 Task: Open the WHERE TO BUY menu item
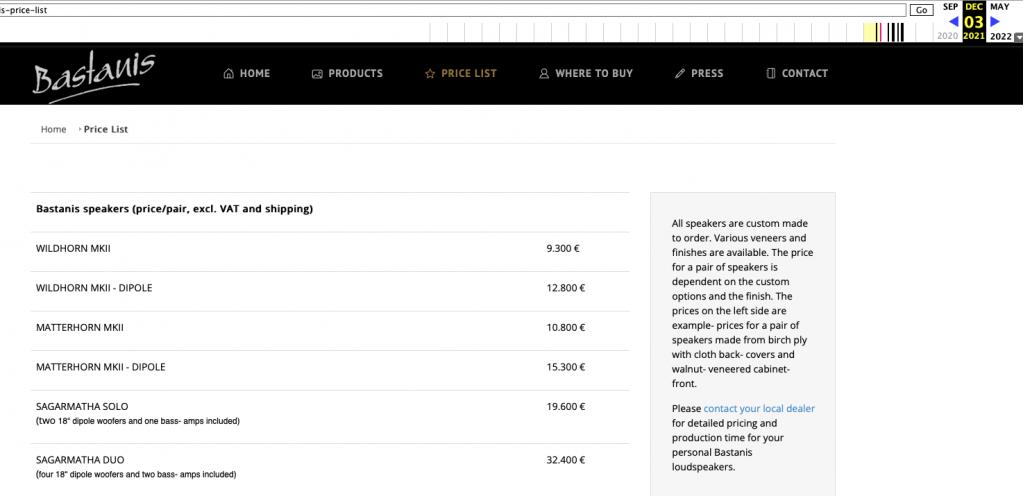(593, 73)
